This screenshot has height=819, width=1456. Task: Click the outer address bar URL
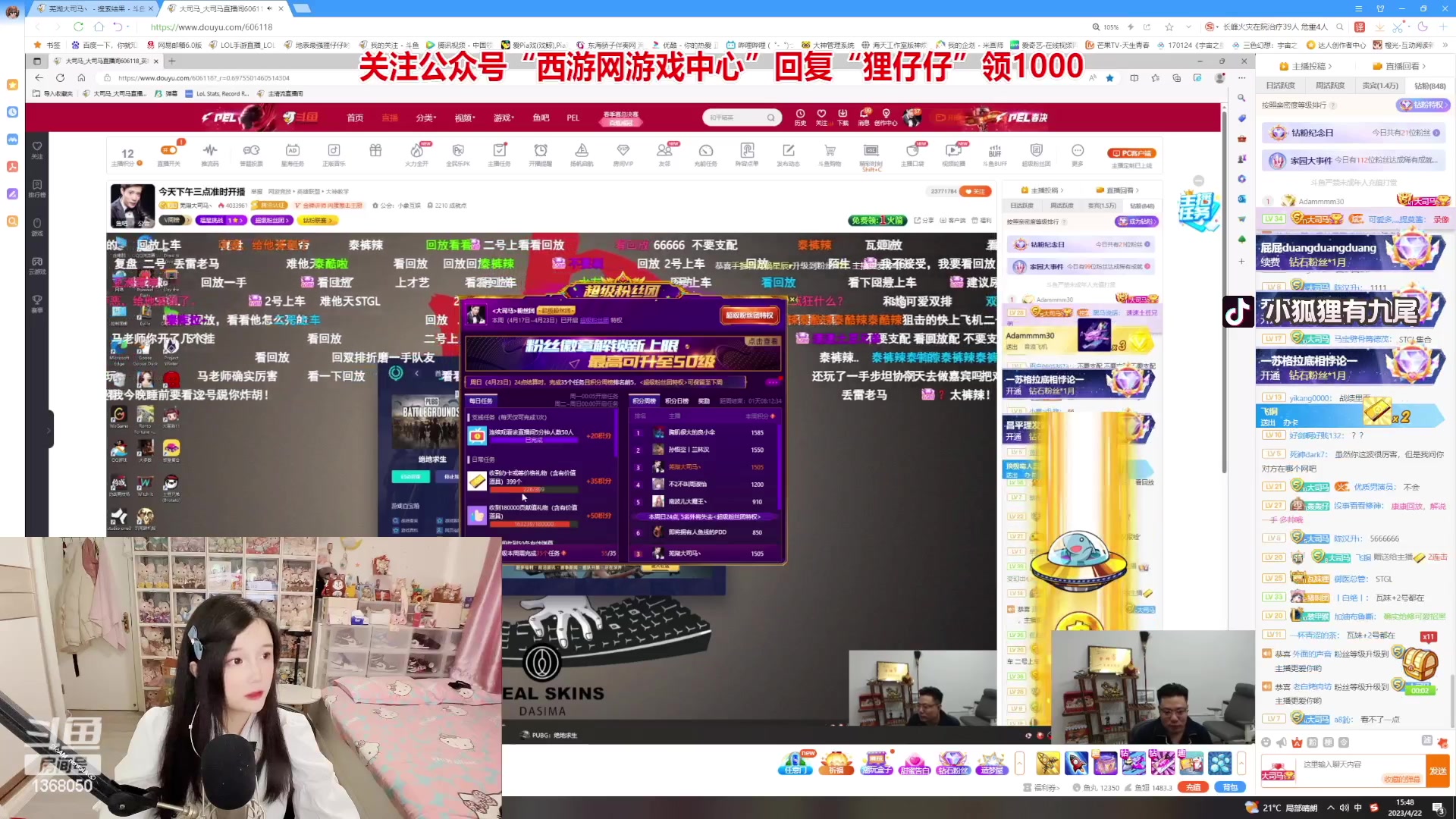(x=212, y=27)
